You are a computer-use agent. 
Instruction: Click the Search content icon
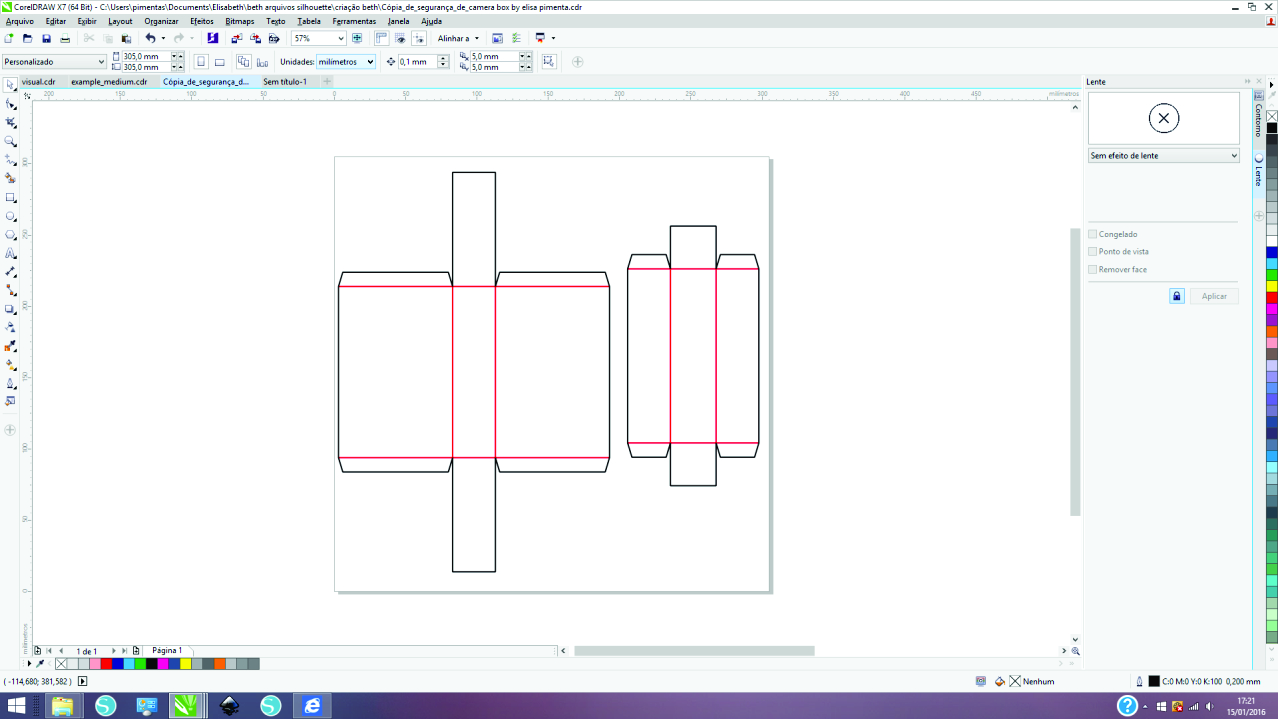[x=212, y=38]
